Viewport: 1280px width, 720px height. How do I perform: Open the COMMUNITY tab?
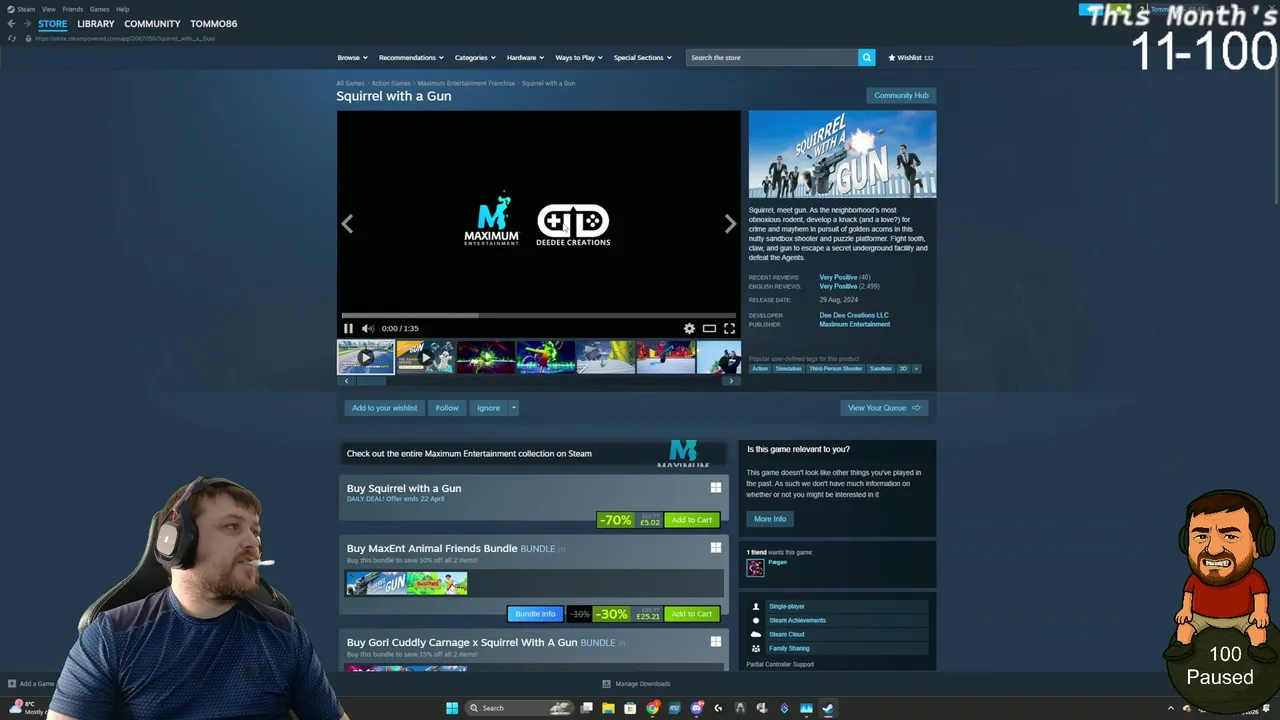tap(152, 24)
